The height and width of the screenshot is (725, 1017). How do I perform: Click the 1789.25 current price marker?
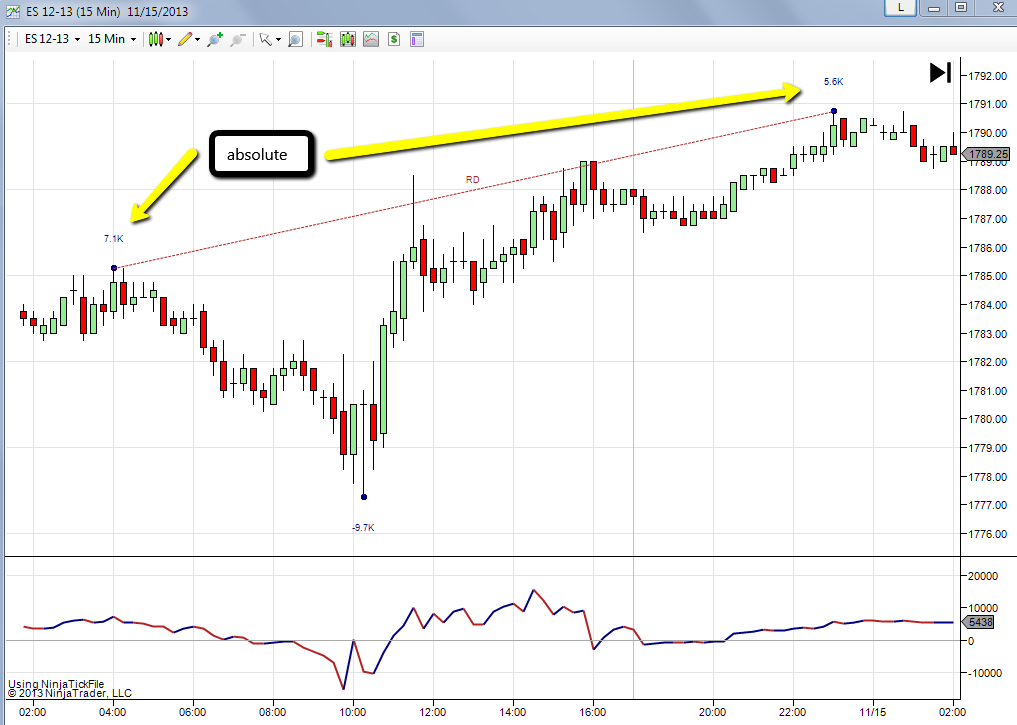point(986,154)
